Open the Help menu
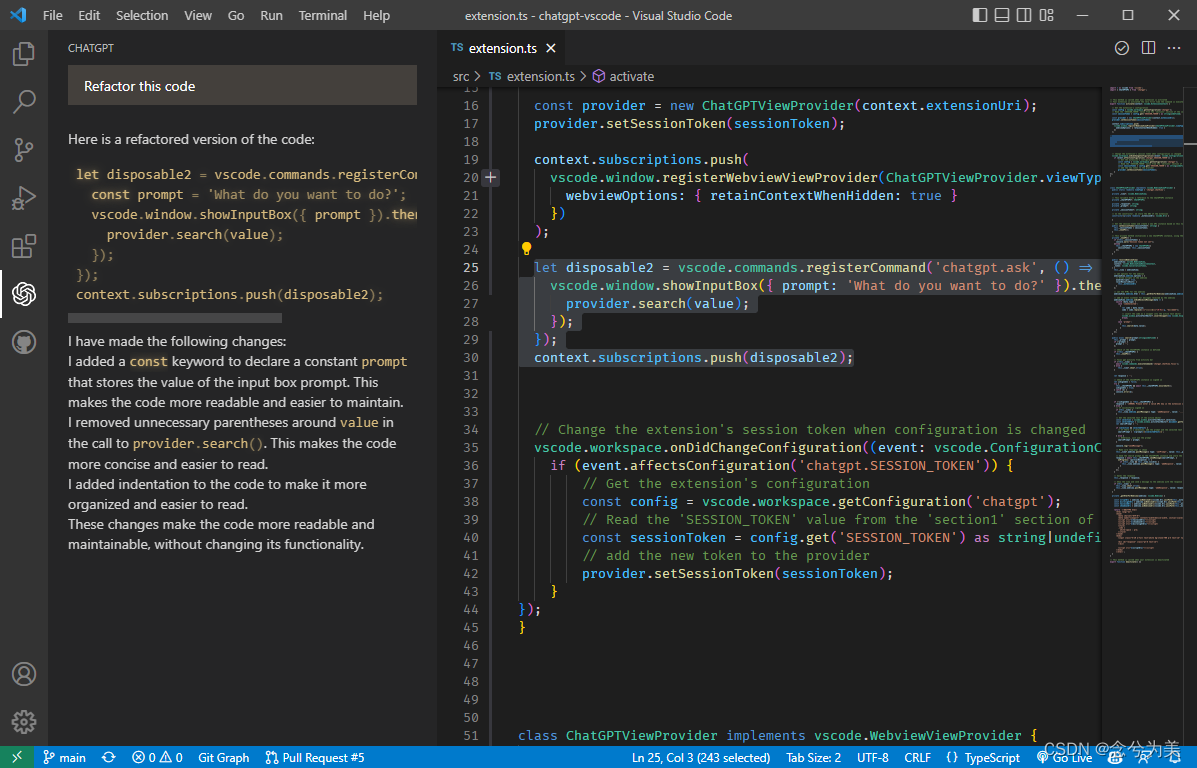This screenshot has height=768, width=1197. pos(376,15)
